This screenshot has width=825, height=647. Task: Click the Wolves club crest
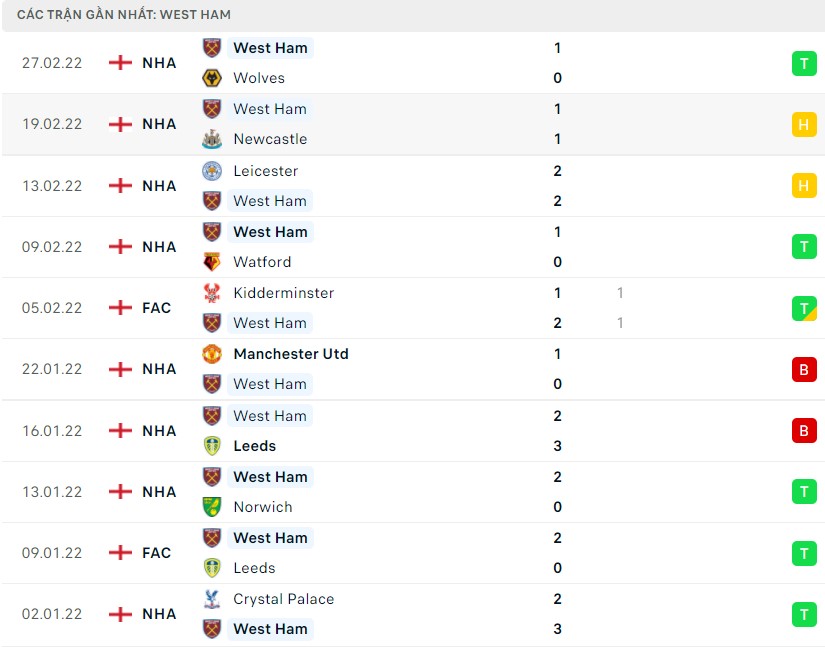212,78
